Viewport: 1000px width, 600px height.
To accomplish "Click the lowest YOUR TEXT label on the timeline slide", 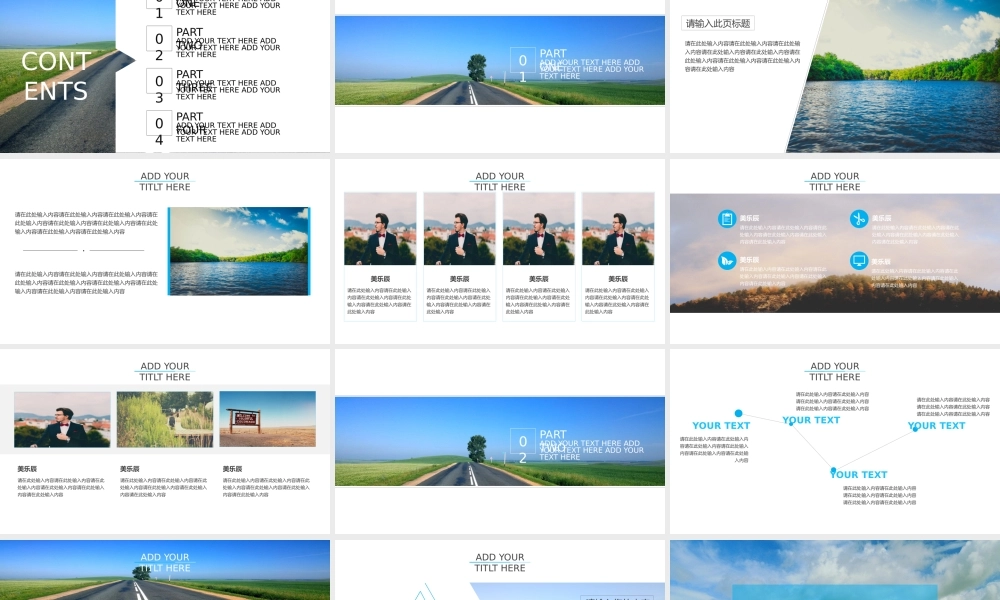I will [859, 475].
